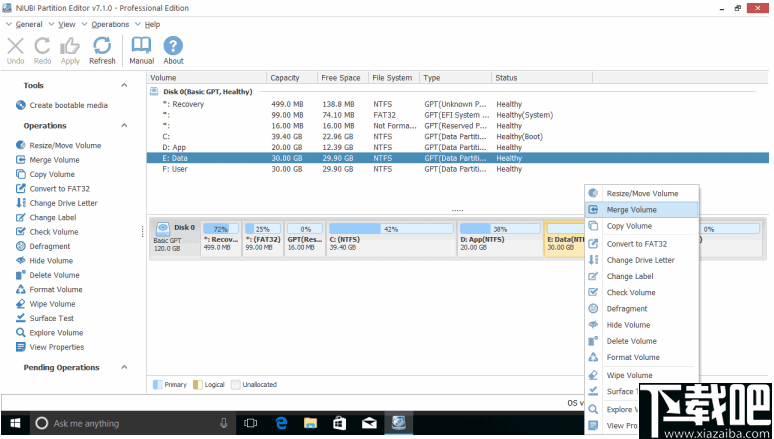
Task: Open the View menu
Action: point(67,24)
